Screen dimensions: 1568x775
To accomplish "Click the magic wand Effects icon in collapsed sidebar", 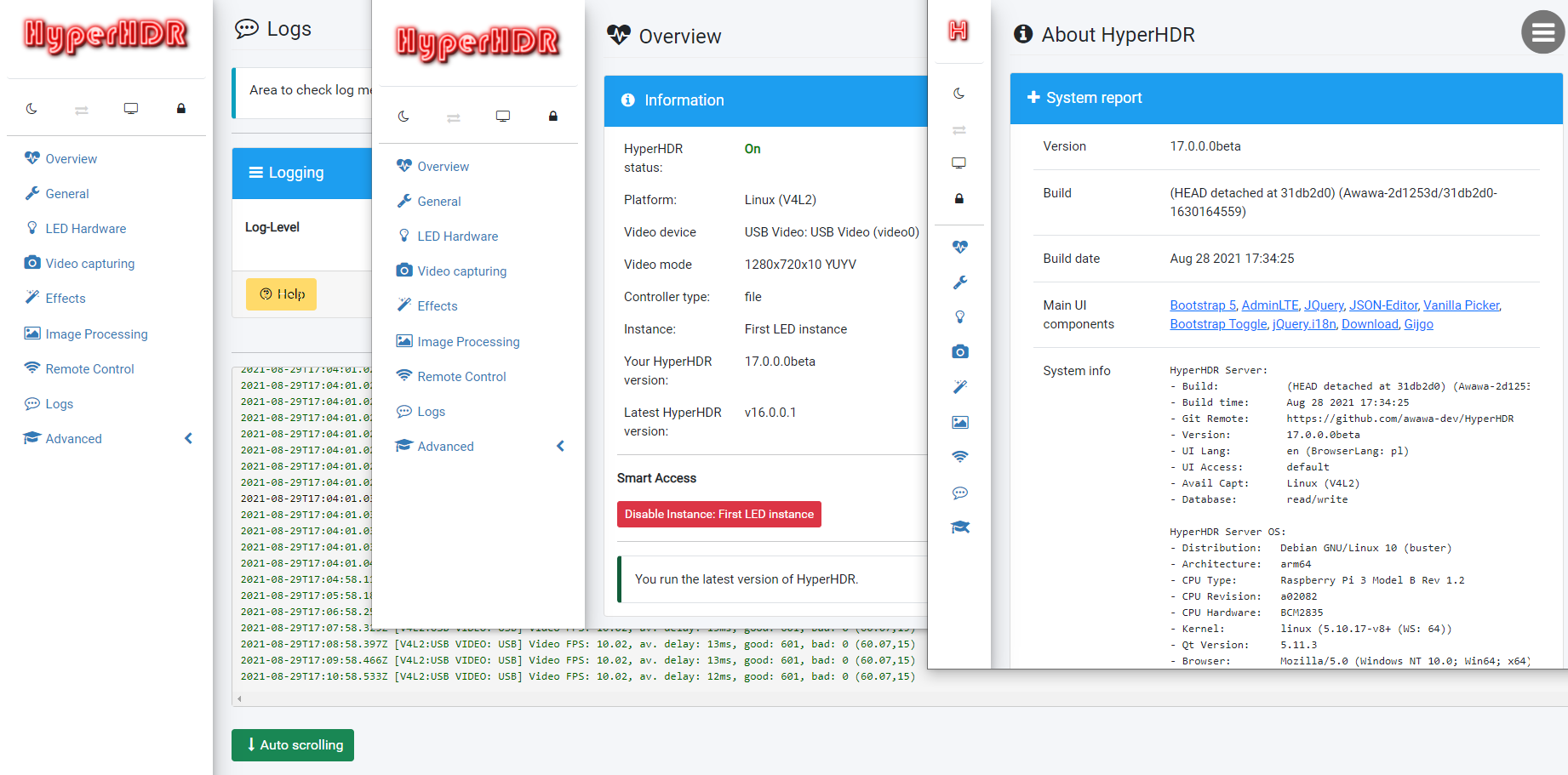I will click(x=960, y=387).
